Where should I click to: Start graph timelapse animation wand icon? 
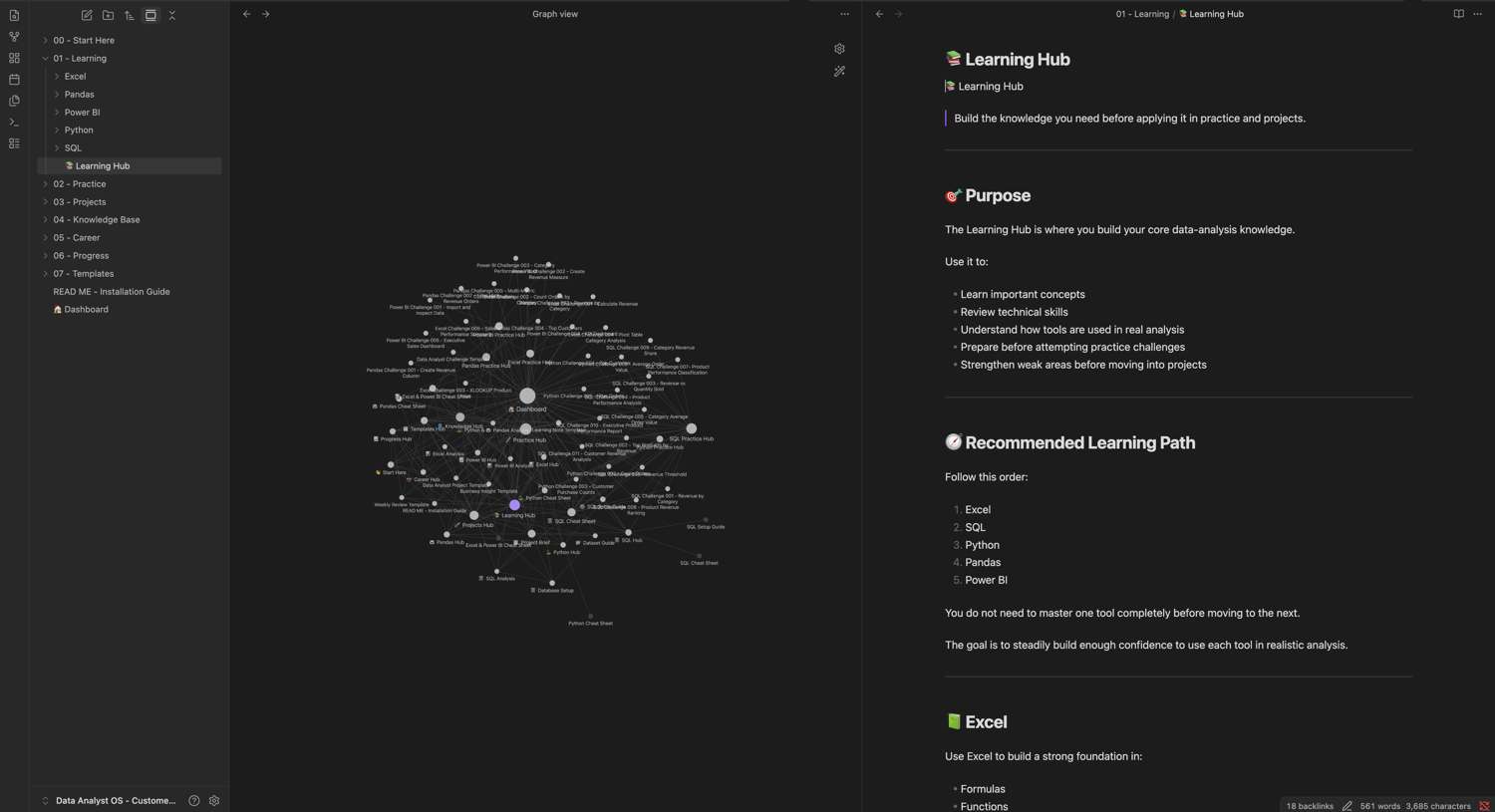(839, 72)
